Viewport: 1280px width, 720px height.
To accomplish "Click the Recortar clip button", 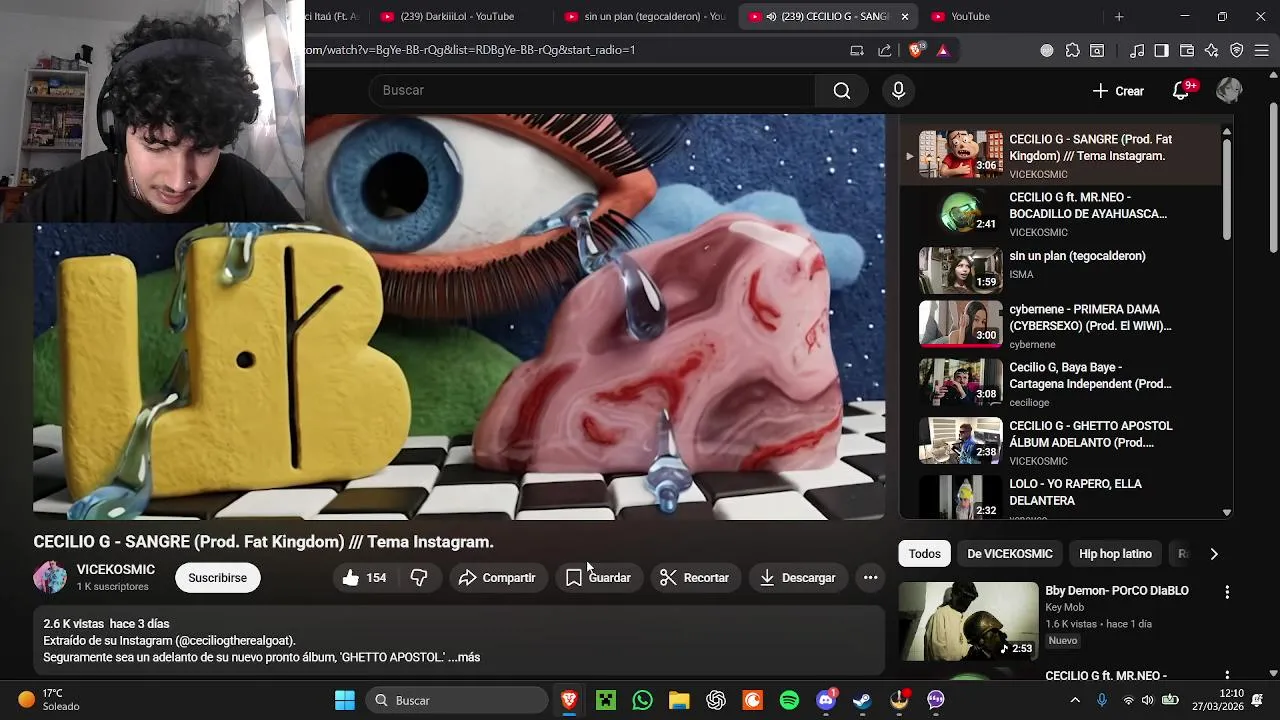I will click(x=694, y=578).
